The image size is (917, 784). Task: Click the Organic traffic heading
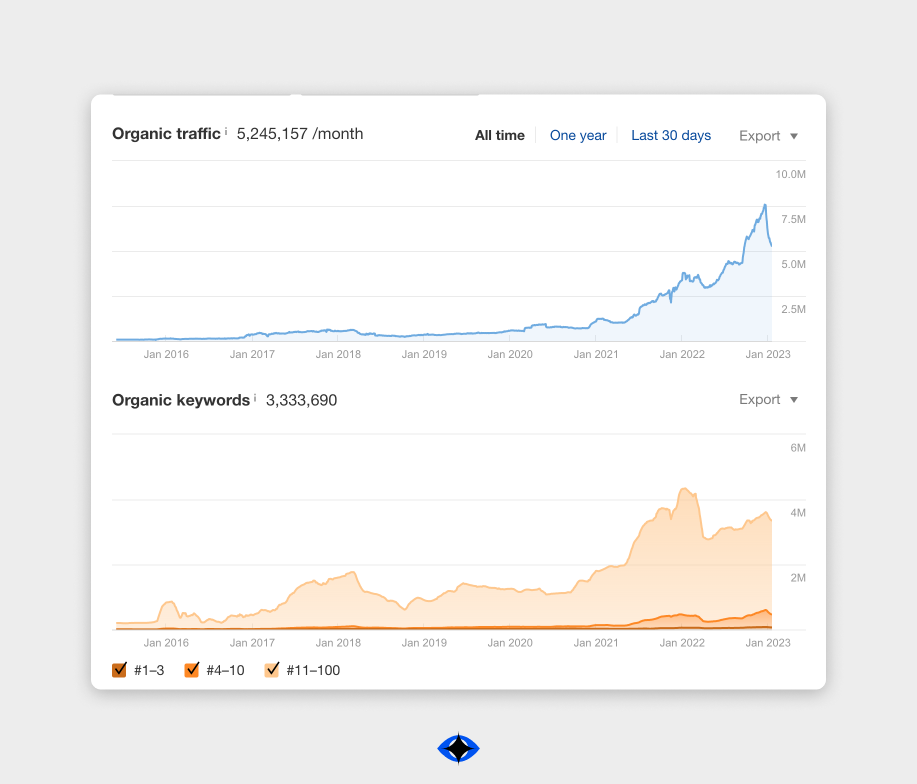(x=166, y=134)
